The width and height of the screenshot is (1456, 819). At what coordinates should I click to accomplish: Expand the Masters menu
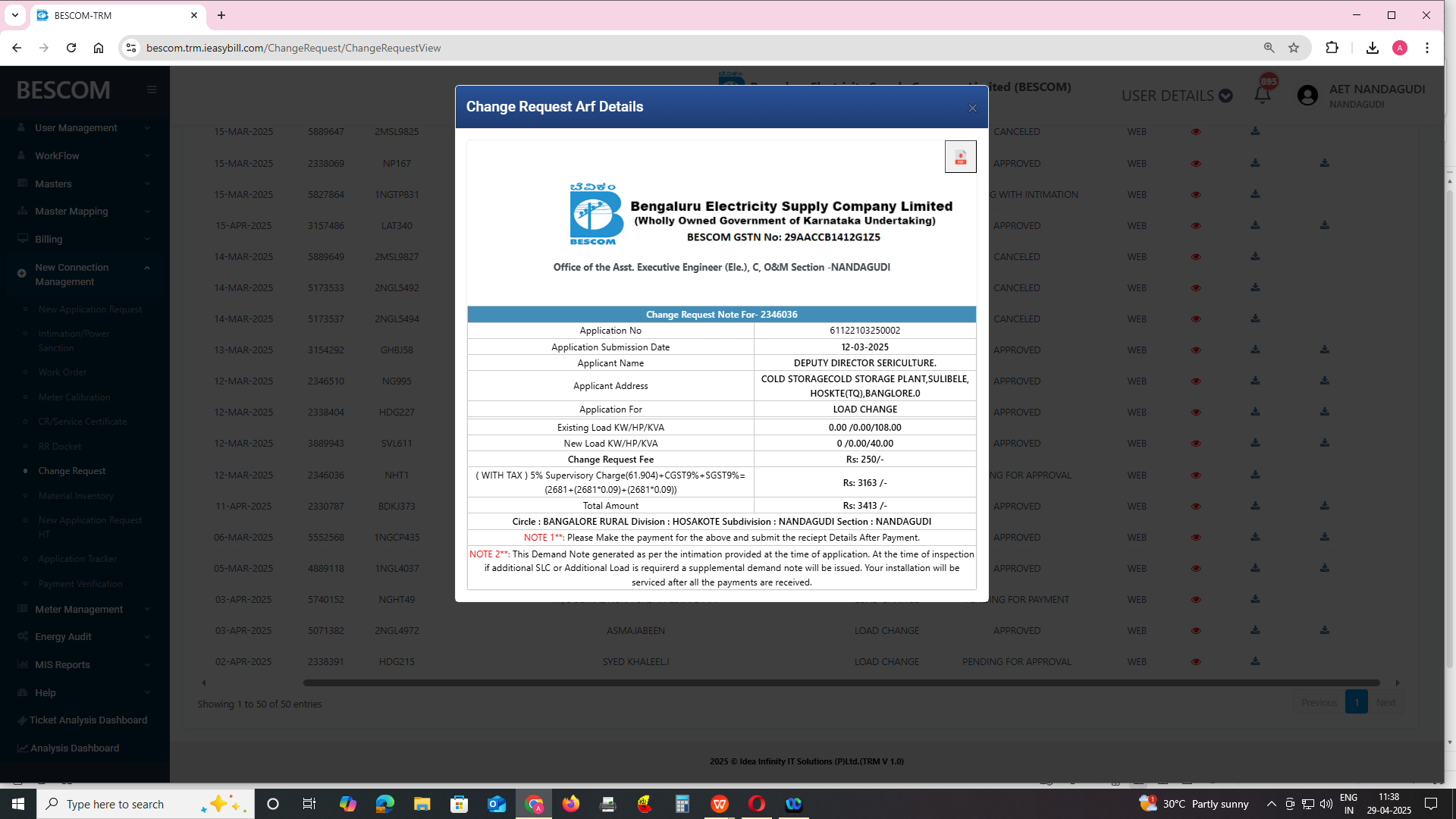click(84, 184)
